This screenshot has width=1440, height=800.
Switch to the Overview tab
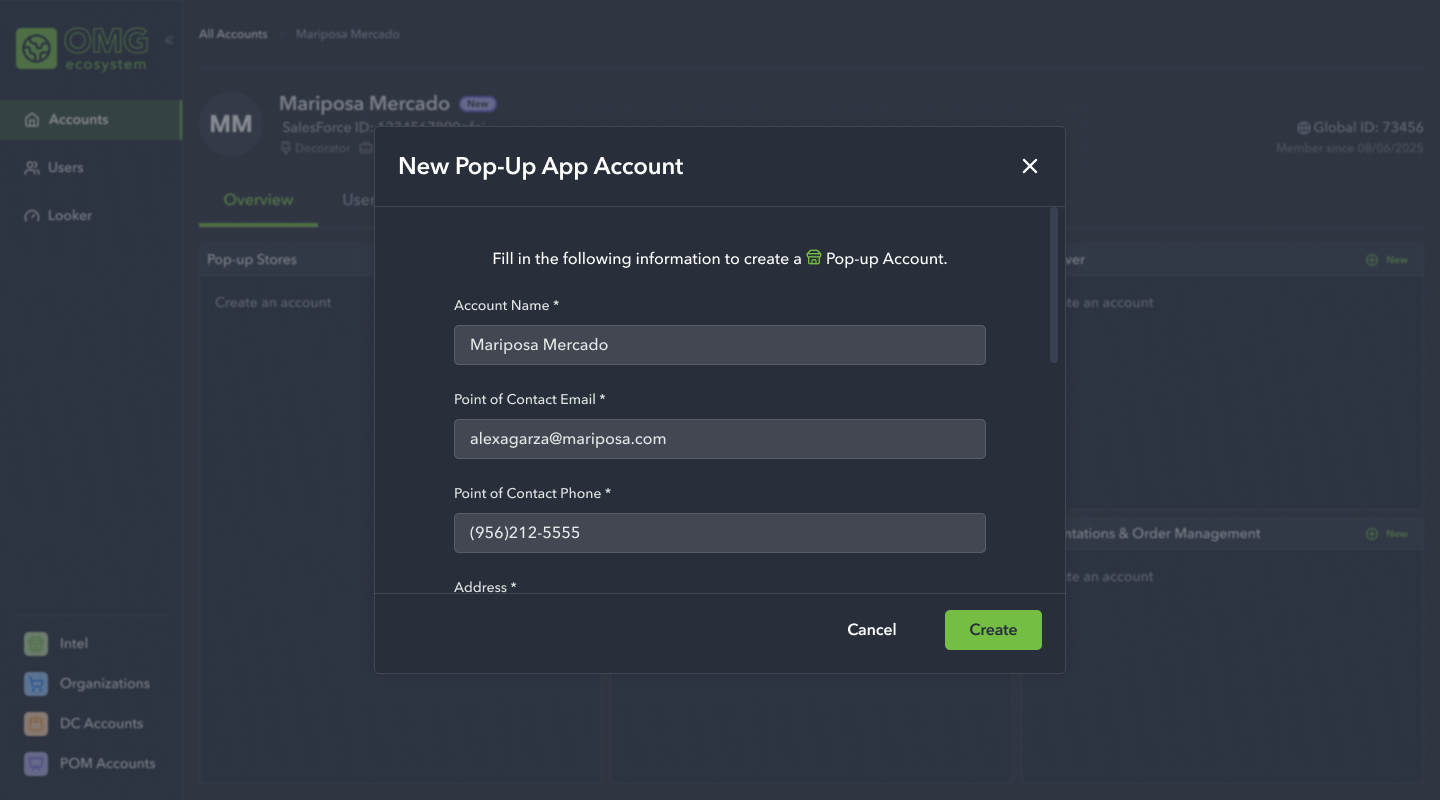[257, 199]
